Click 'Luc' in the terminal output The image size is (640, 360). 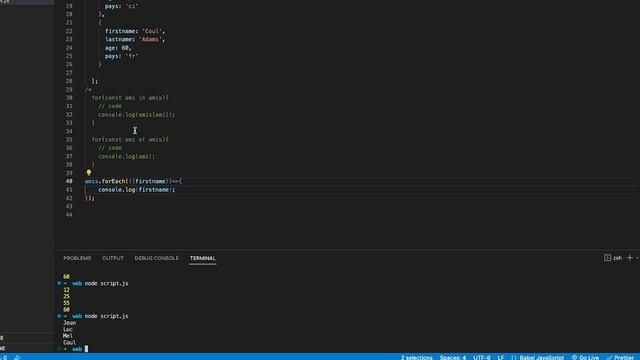(x=68, y=329)
